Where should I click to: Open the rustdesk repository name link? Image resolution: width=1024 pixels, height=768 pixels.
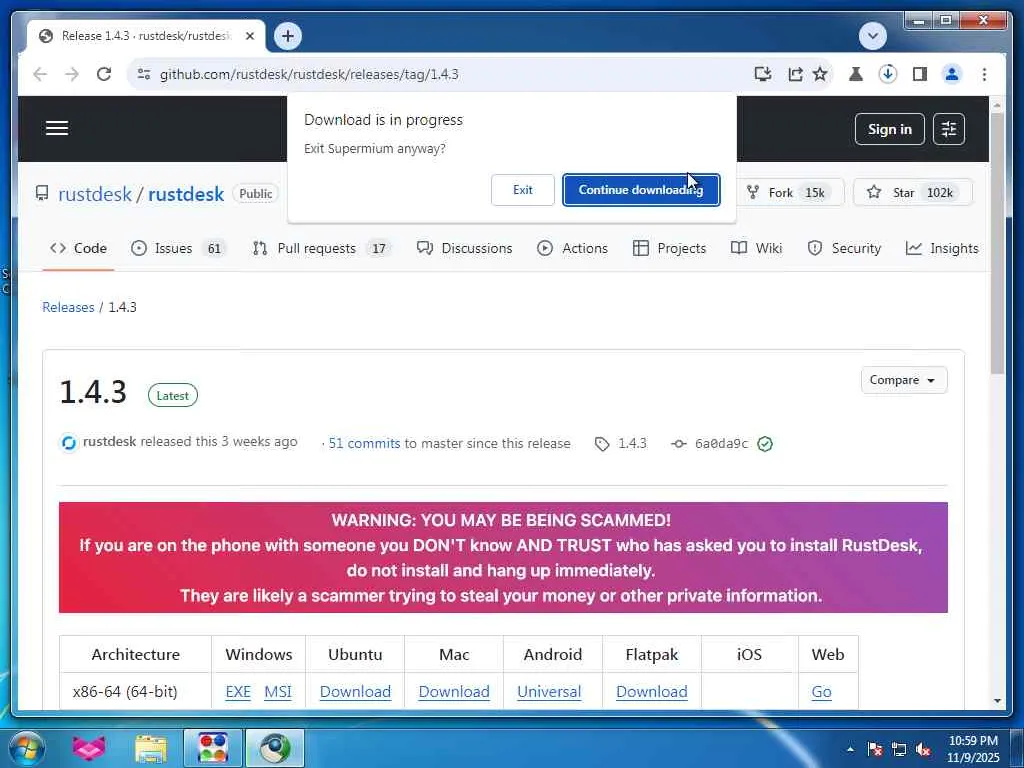pyautogui.click(x=186, y=194)
